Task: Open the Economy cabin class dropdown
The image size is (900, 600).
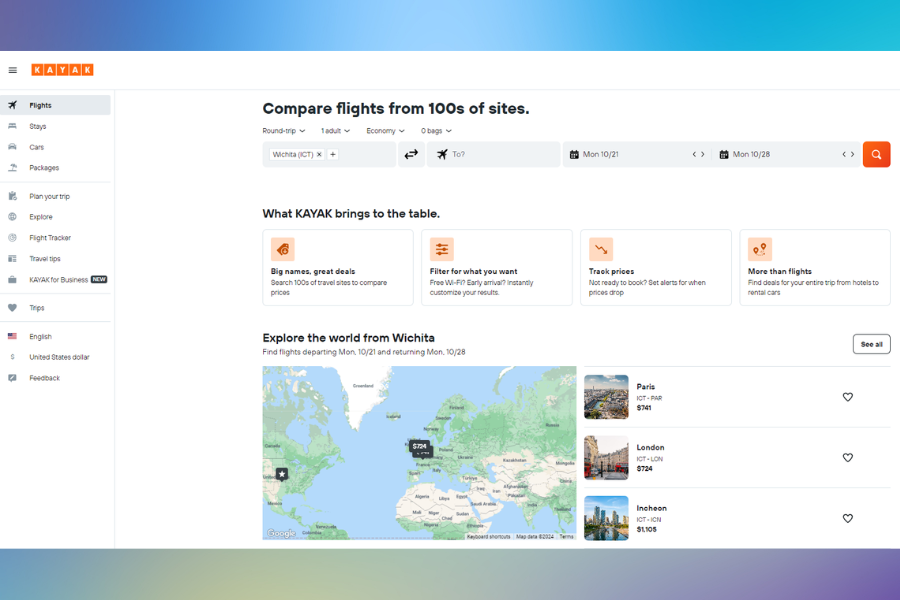Action: (385, 130)
